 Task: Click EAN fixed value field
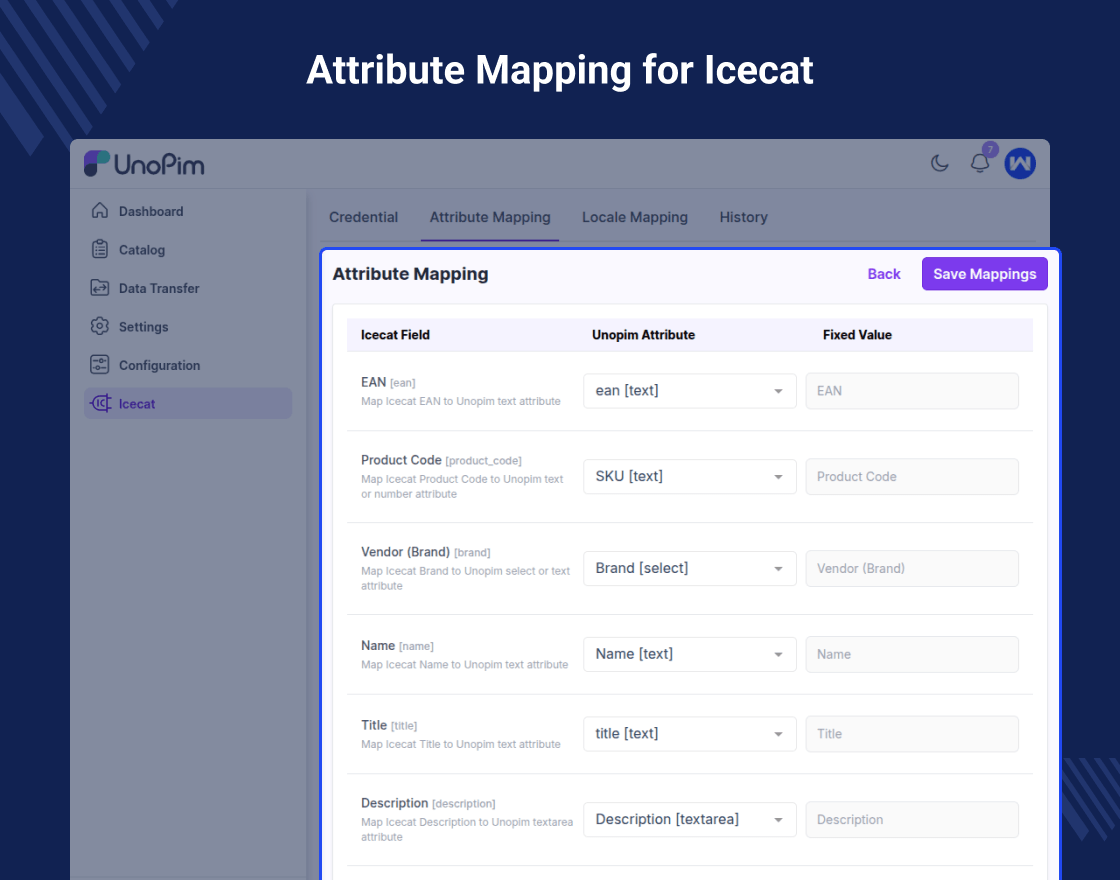(x=911, y=391)
